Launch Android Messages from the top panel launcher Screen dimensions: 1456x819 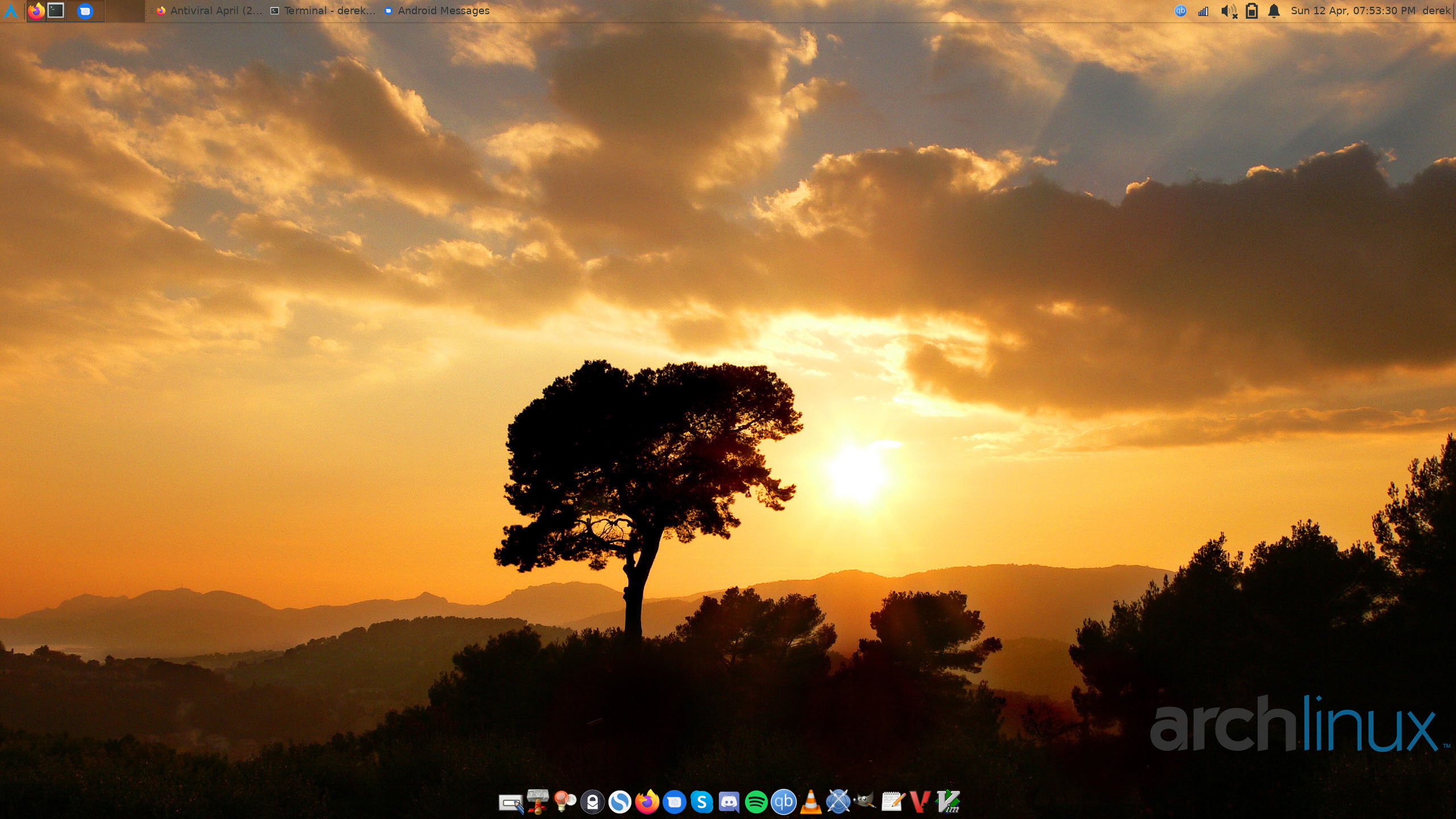pyautogui.click(x=85, y=11)
